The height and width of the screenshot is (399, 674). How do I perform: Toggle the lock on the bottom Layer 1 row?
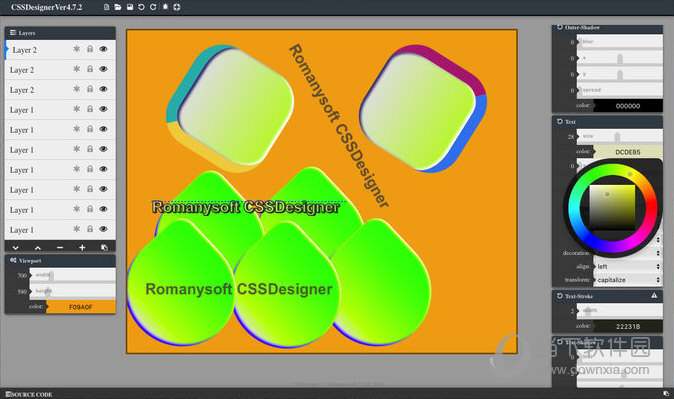[90, 229]
